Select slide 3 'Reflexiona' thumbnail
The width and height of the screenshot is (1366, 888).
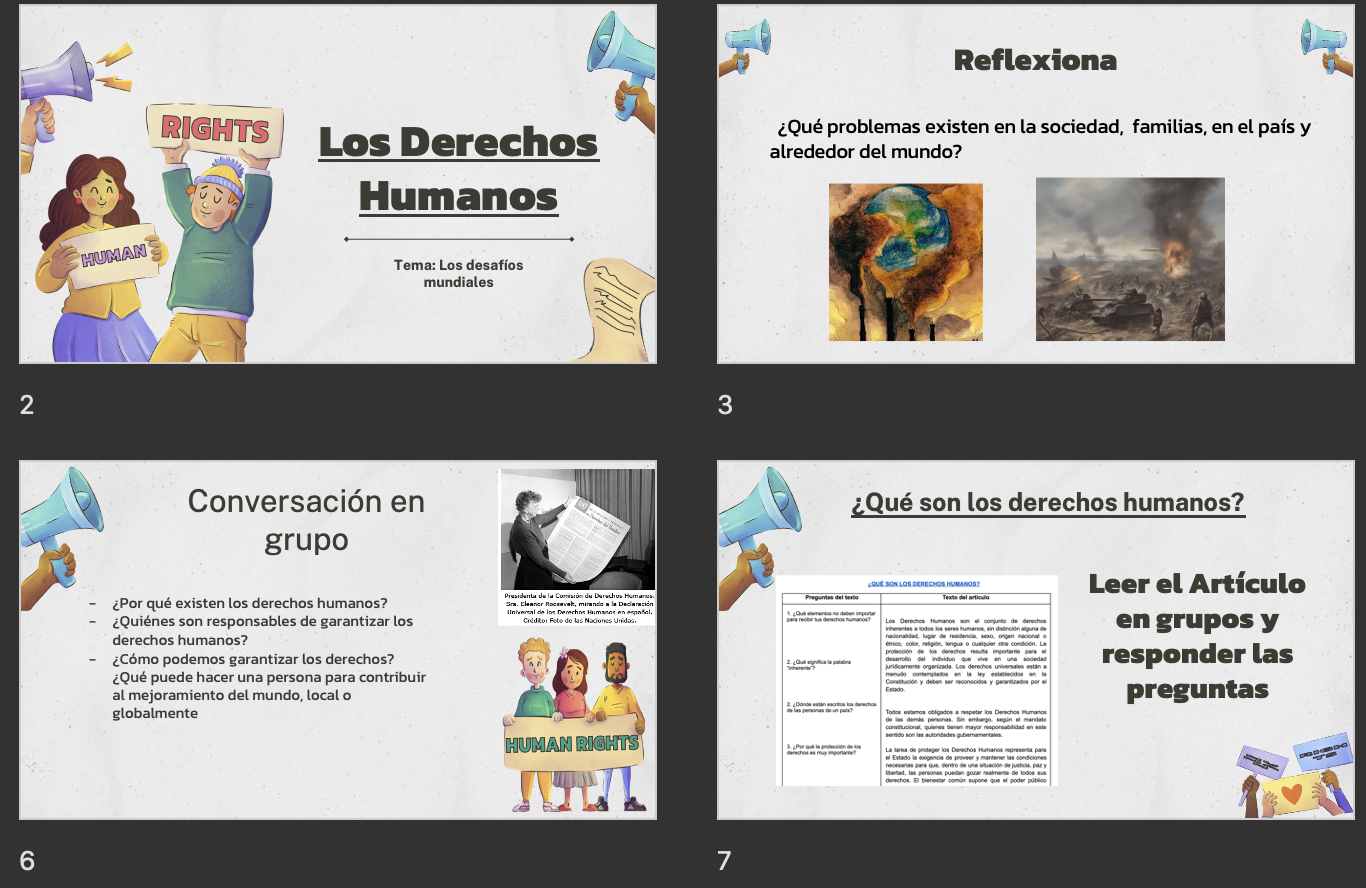click(1036, 184)
